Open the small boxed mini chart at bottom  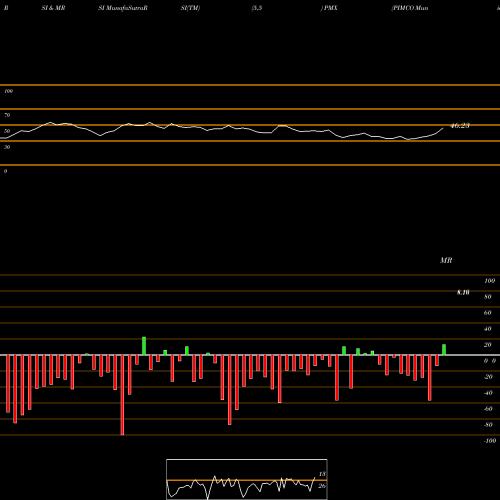click(x=247, y=479)
